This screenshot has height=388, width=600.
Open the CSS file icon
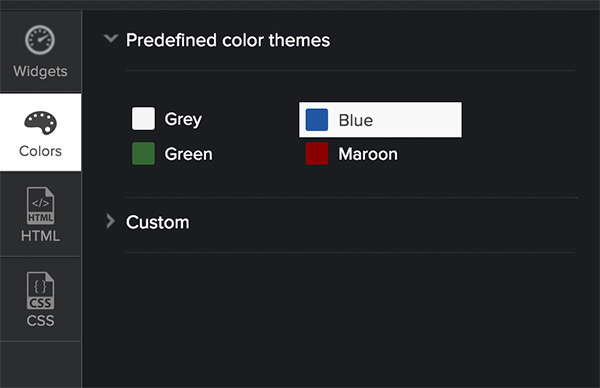tap(40, 290)
